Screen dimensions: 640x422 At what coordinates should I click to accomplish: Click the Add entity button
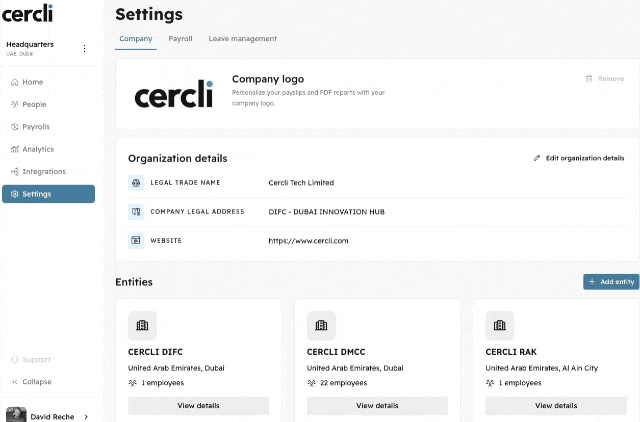point(611,282)
